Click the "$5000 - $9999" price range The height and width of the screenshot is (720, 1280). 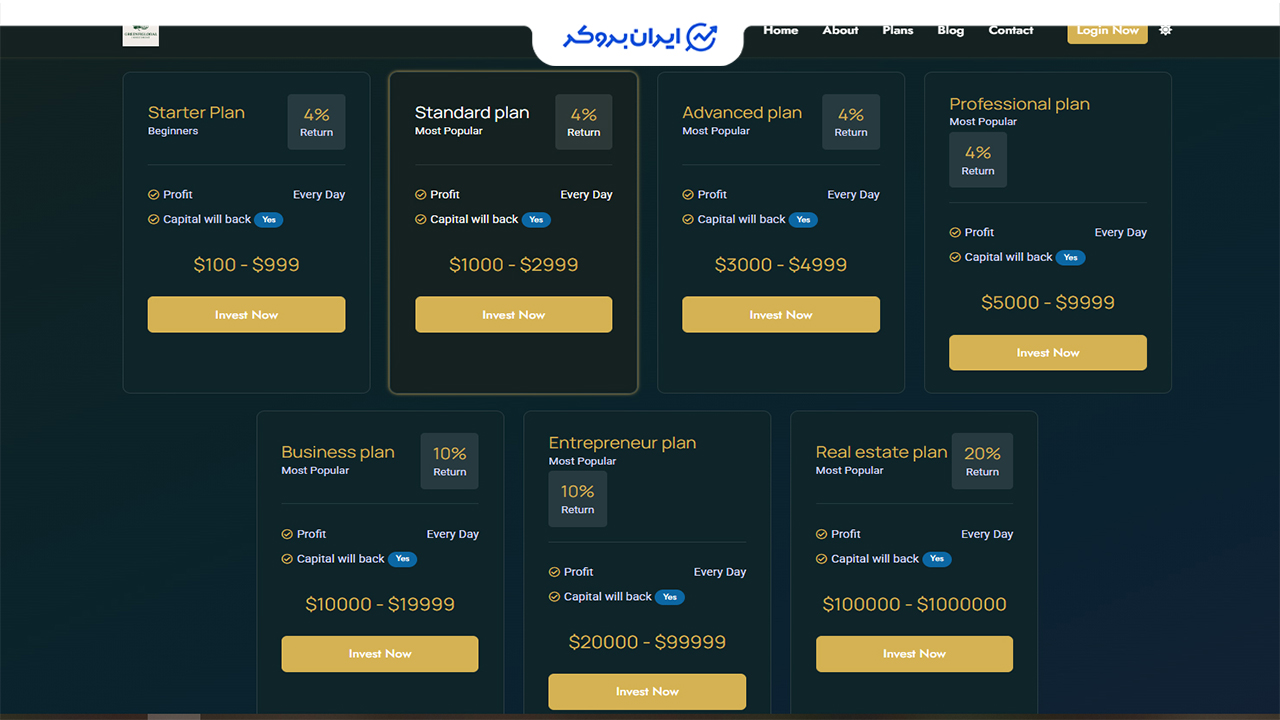tap(1048, 303)
